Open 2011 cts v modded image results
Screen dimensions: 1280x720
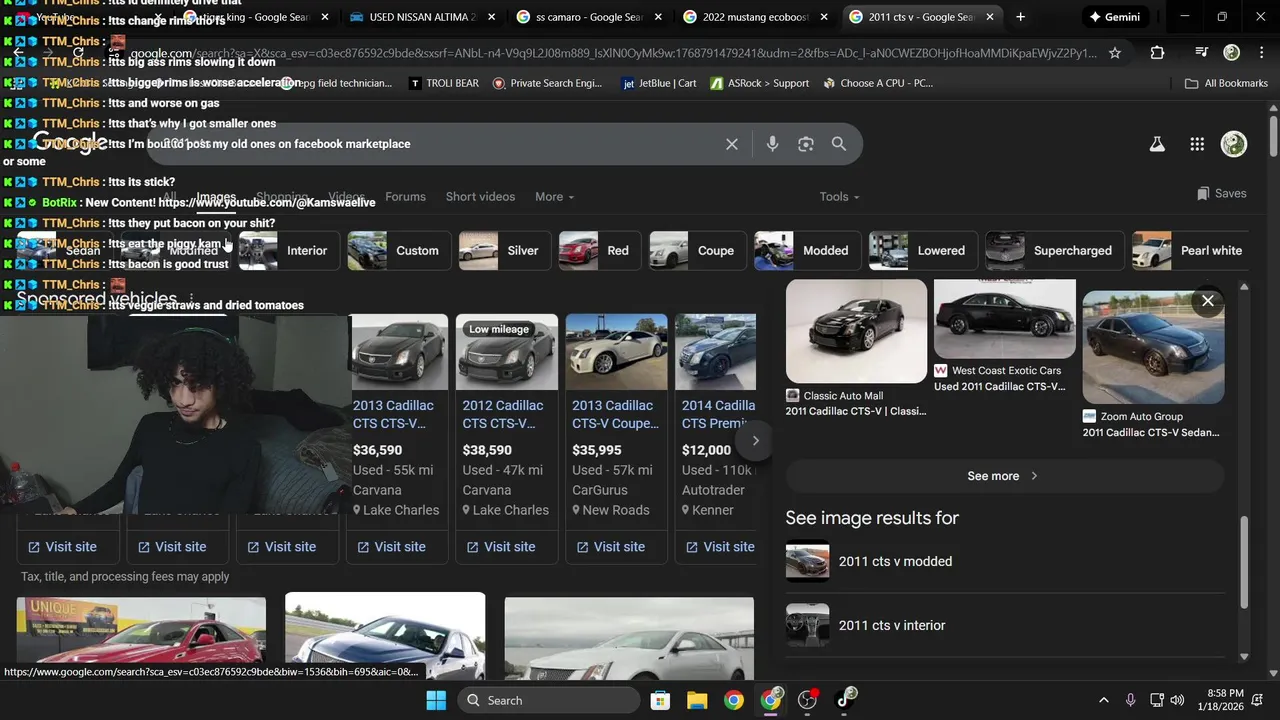(1004, 561)
